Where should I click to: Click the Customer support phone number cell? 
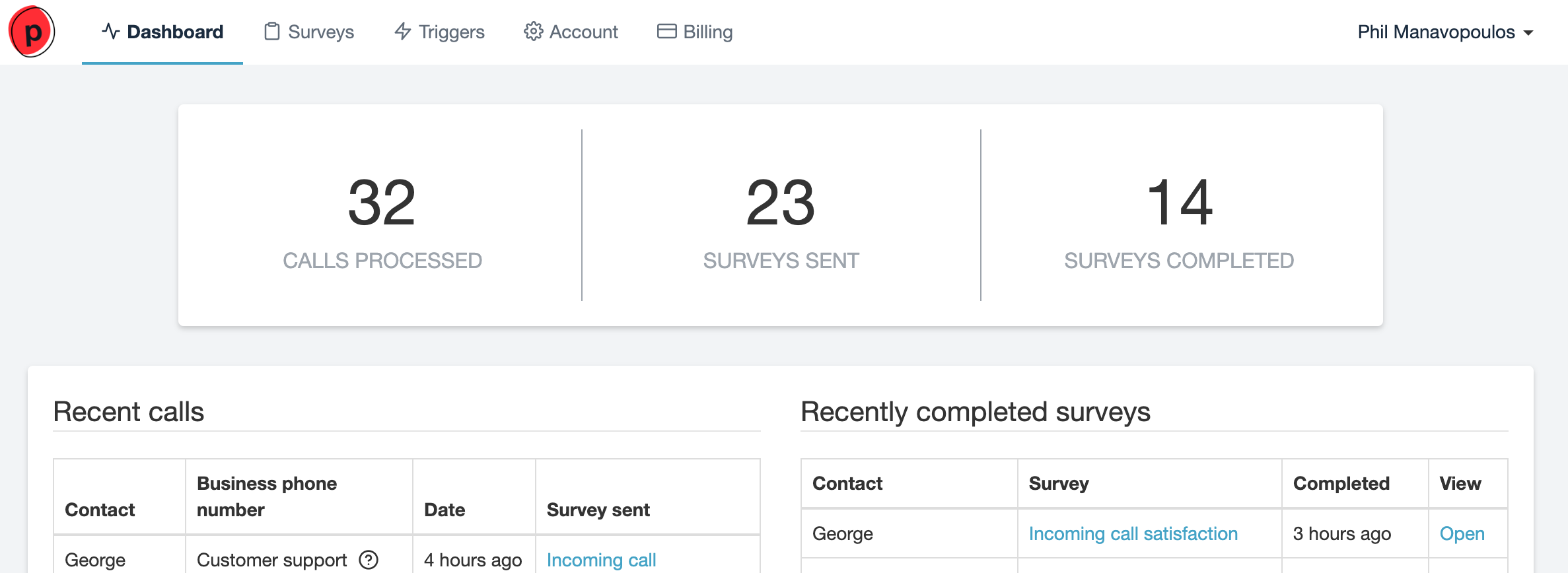299,555
